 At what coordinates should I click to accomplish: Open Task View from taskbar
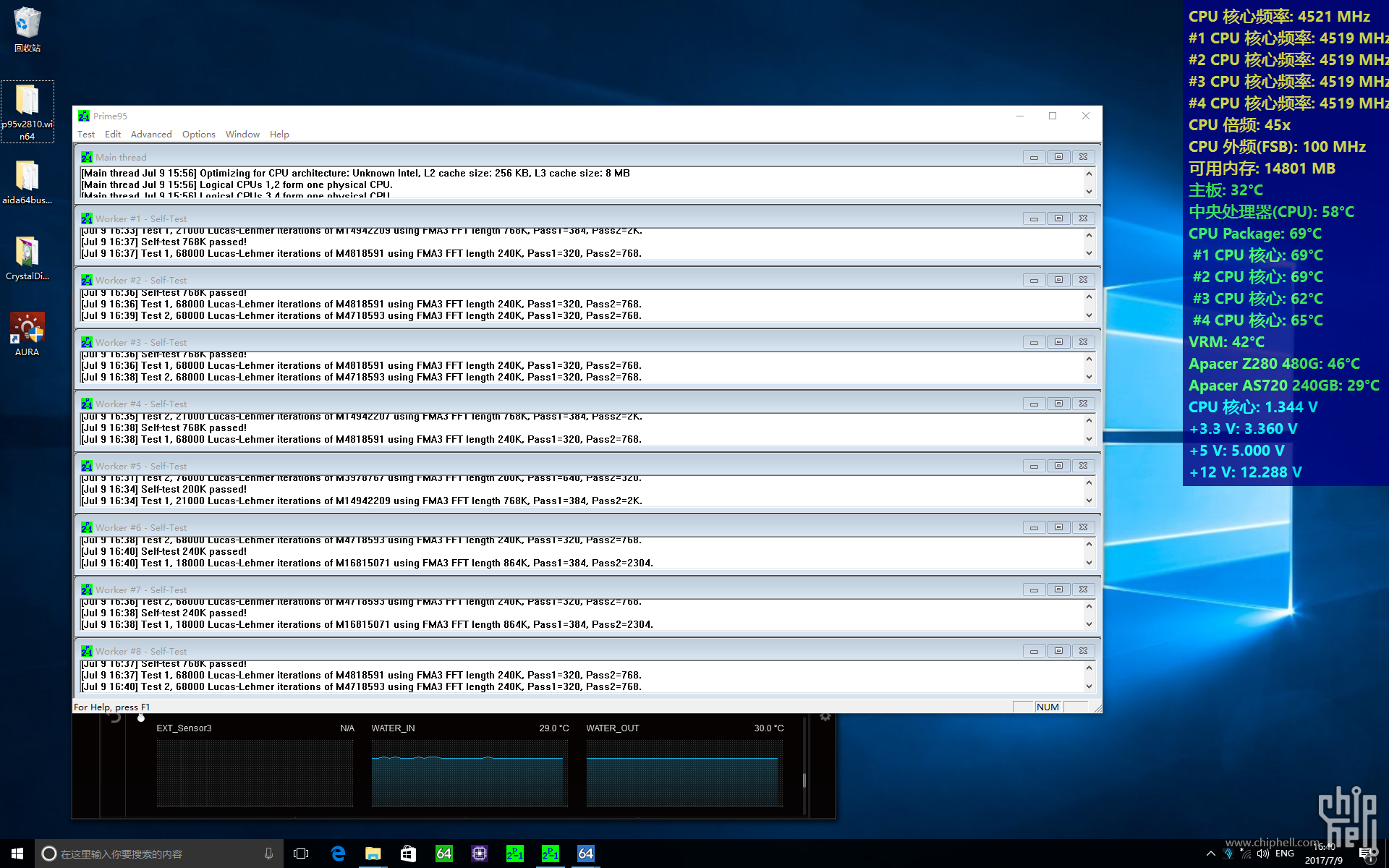point(301,854)
